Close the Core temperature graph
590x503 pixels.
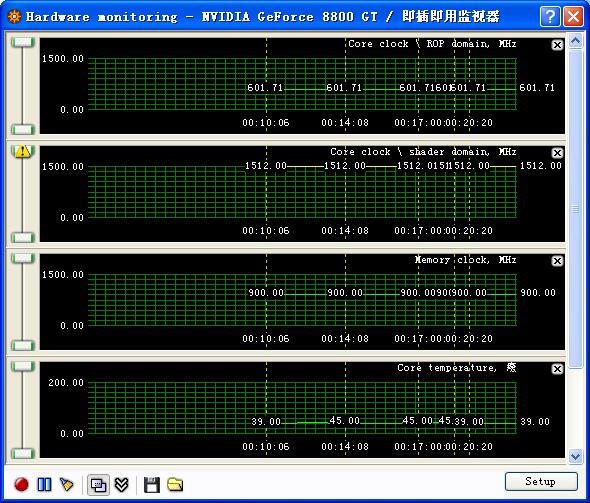[x=557, y=369]
